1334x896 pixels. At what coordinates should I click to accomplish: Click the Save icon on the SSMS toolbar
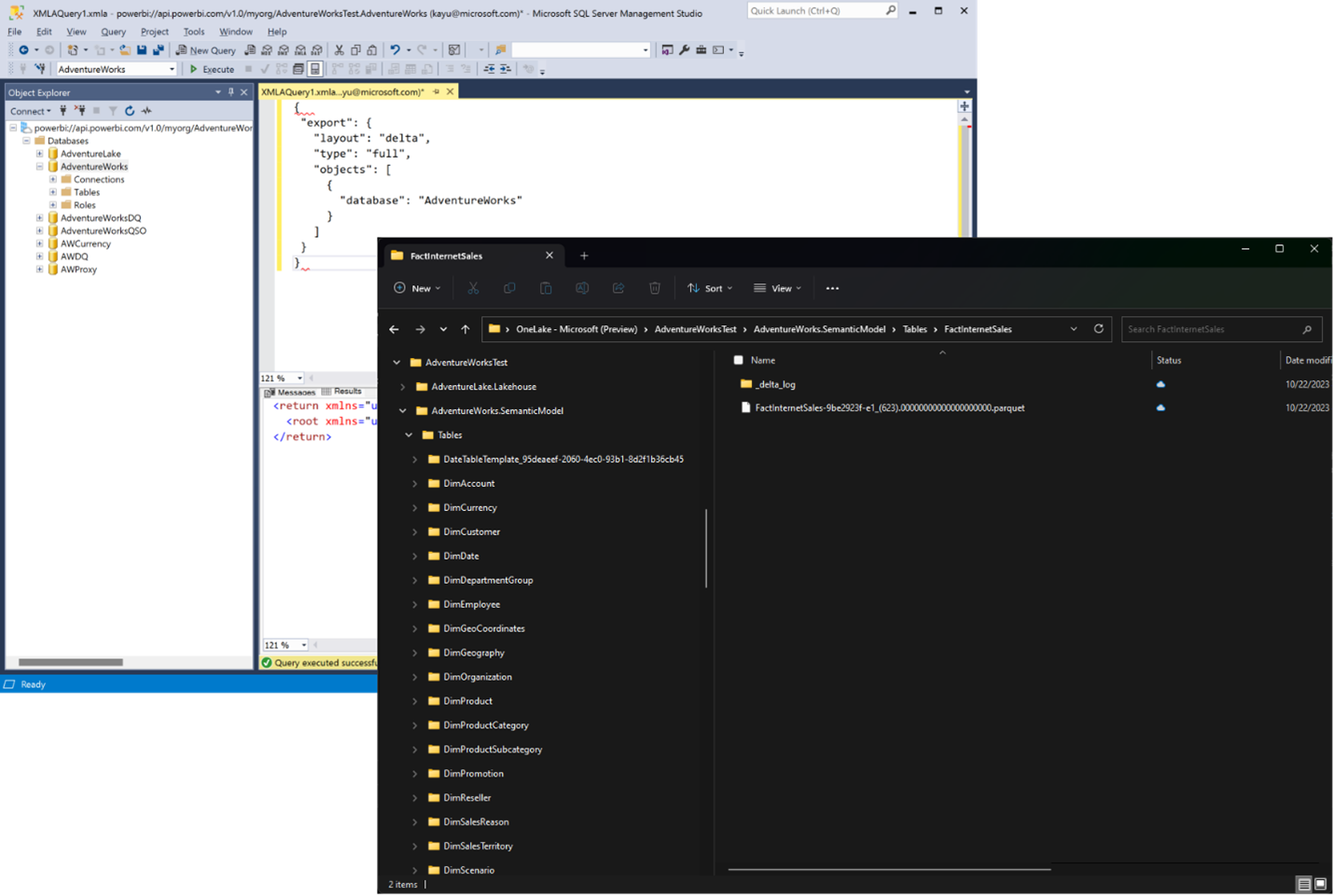coord(143,49)
